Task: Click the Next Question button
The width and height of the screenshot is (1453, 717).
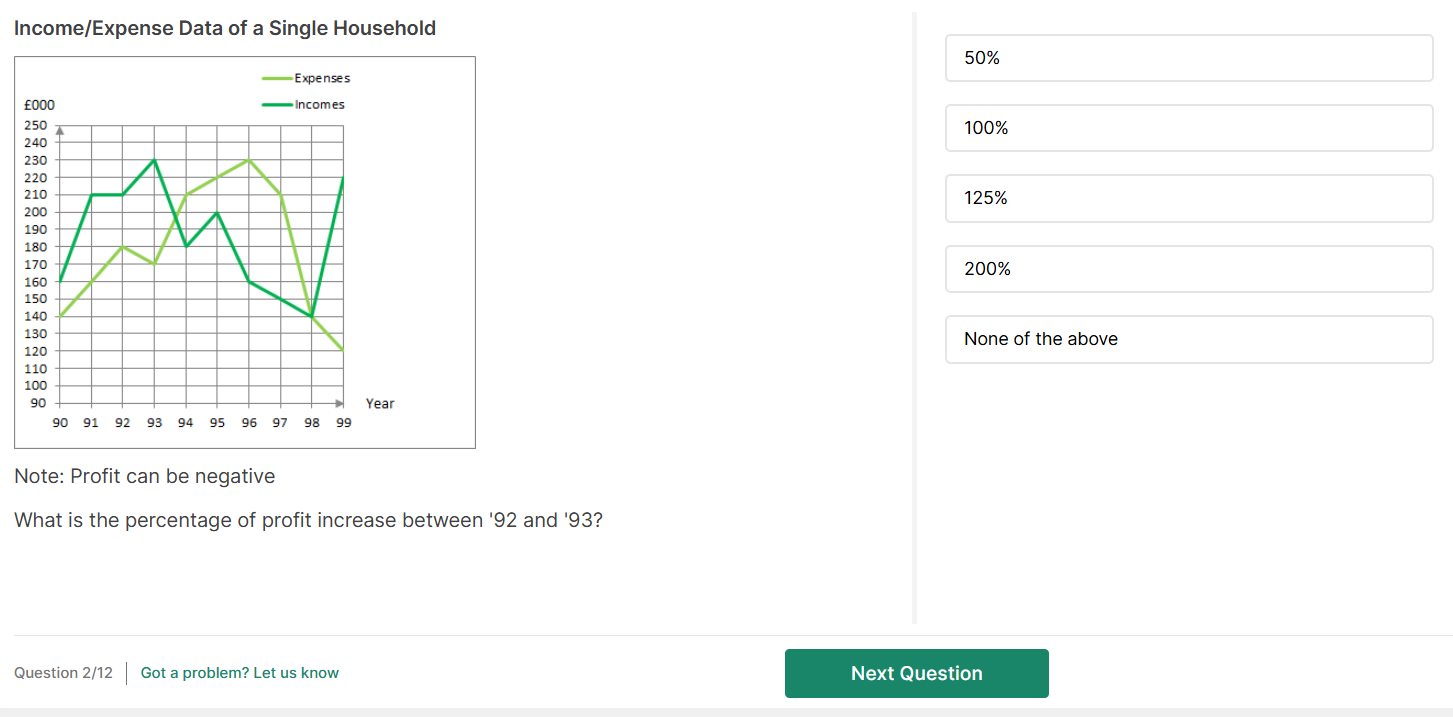Action: coord(916,673)
